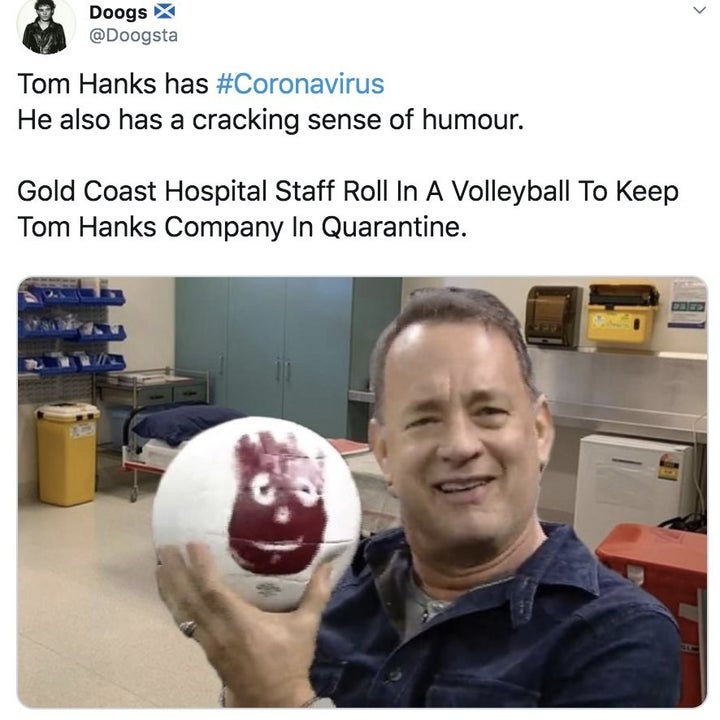Click the "Gold Coast Hospital Staff" sentence
720x720 pixels.
(x=348, y=209)
